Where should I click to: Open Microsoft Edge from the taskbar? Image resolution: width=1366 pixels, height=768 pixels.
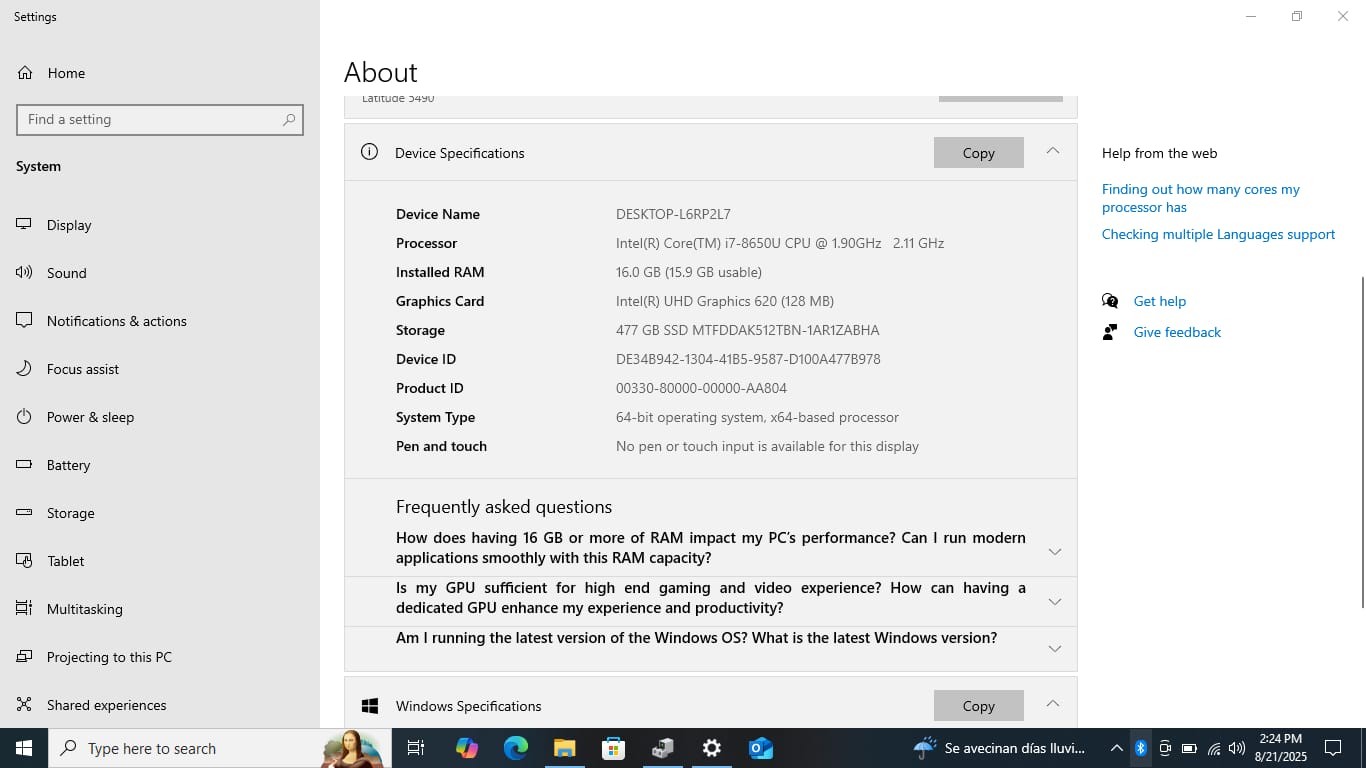point(516,748)
